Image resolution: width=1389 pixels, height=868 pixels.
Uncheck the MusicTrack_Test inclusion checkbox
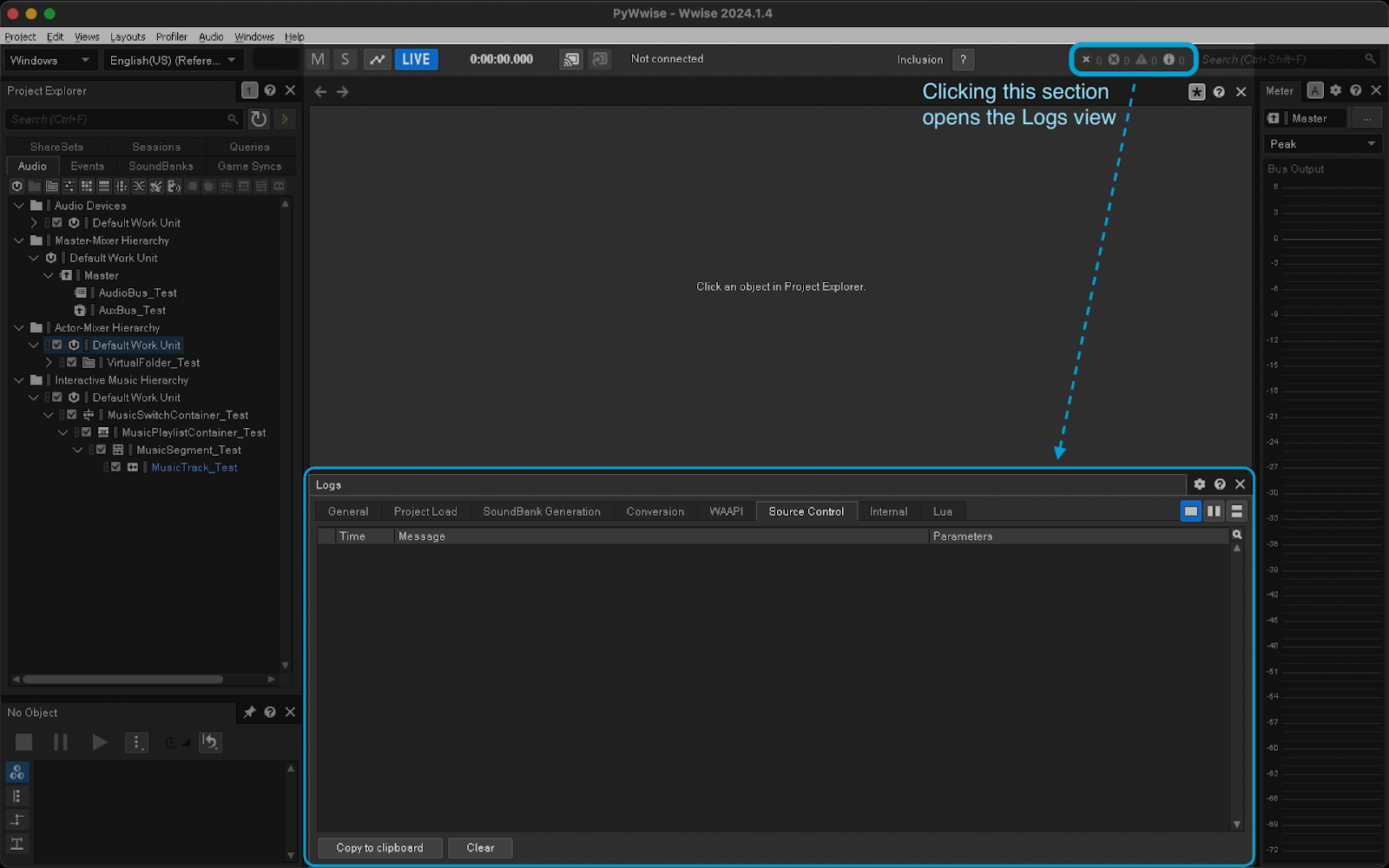(x=115, y=467)
